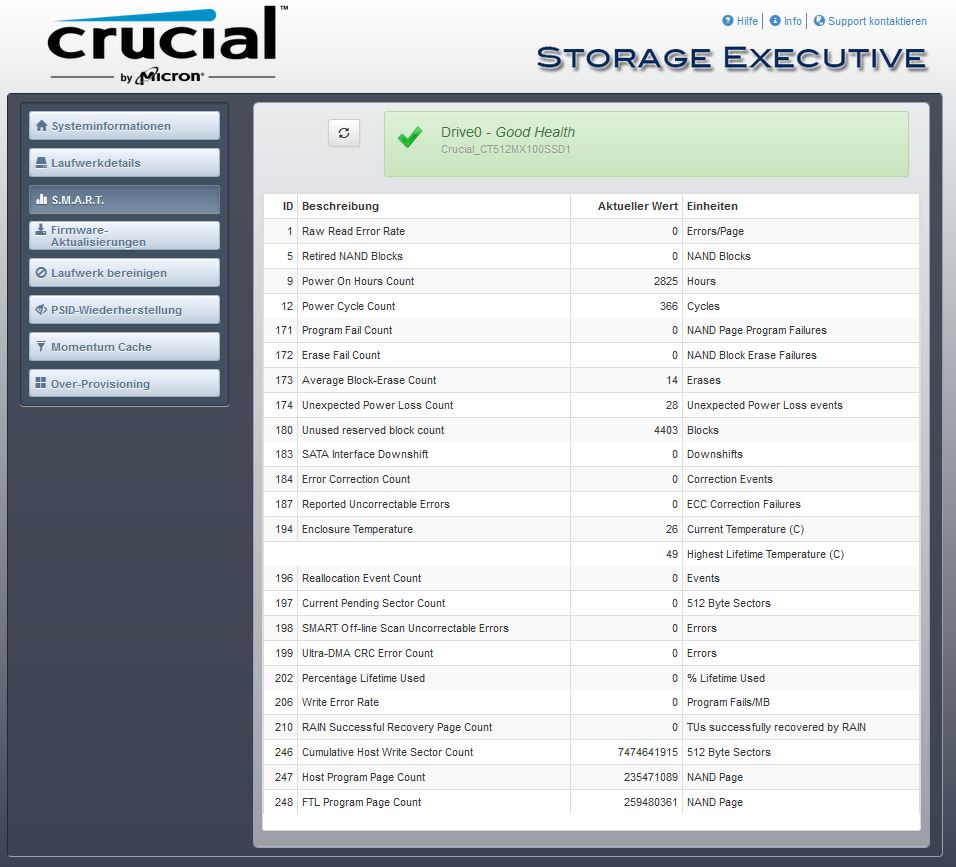956x867 pixels.
Task: Click the Crucial_CT512MX100SSD1 model text
Action: coord(505,149)
